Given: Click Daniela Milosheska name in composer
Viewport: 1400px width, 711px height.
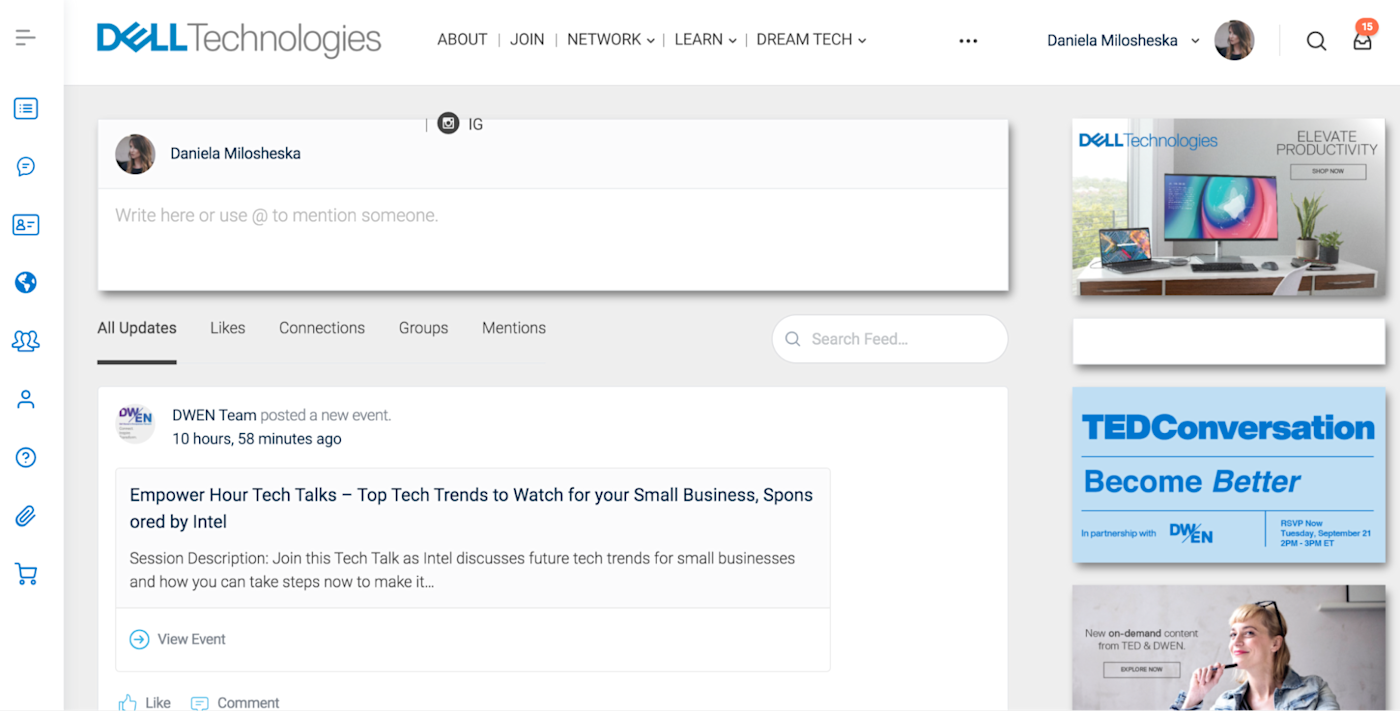Looking at the screenshot, I should coord(235,154).
